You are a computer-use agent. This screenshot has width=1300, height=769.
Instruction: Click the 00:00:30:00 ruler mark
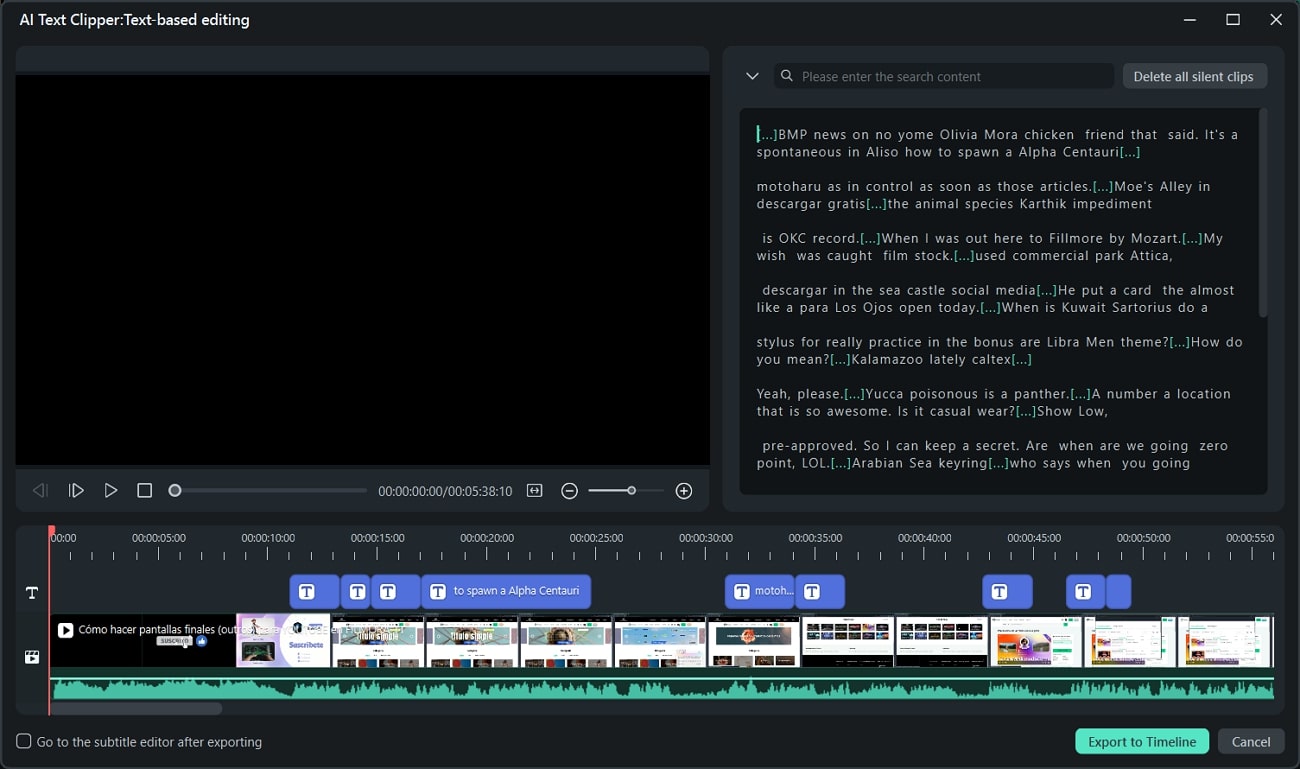705,538
